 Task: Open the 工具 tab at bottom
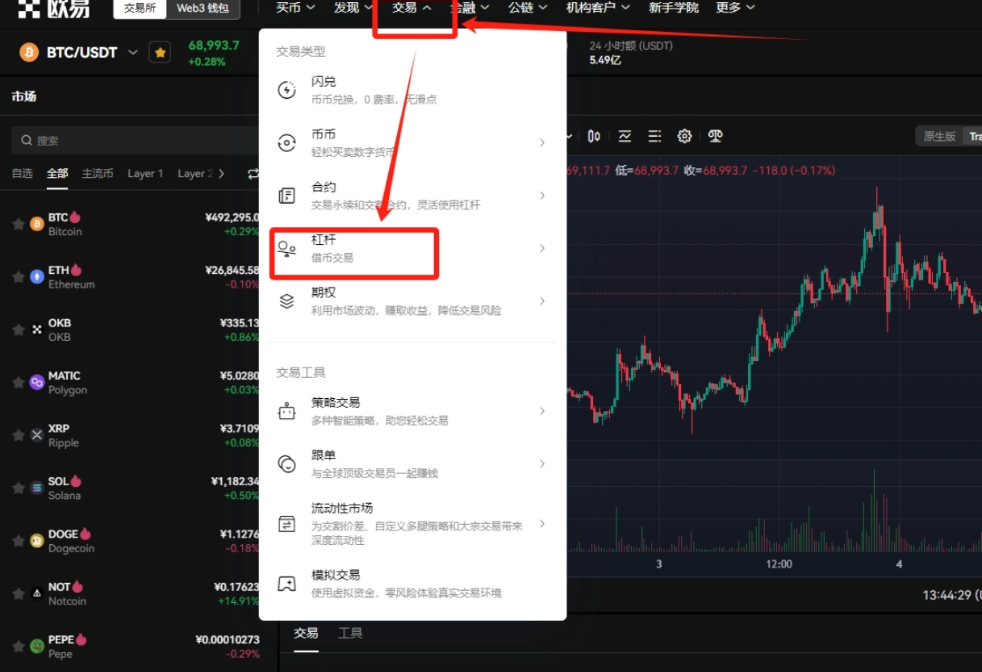(x=350, y=632)
